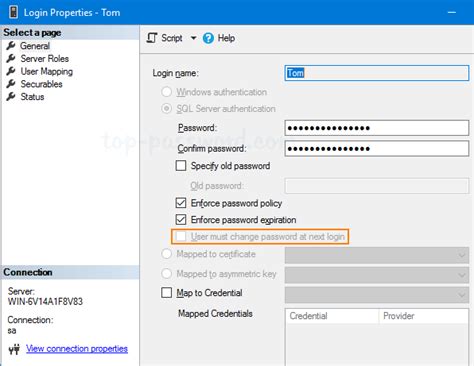Select Mapped to certificate radio button
This screenshot has width=474, height=366.
point(166,254)
